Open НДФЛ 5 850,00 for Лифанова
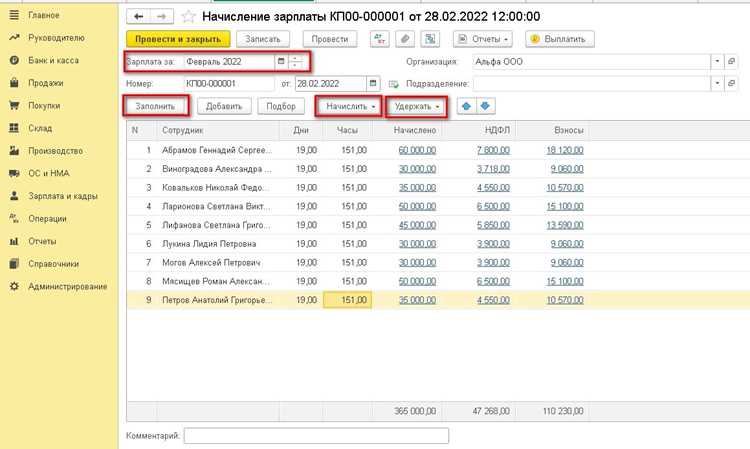 [493, 225]
